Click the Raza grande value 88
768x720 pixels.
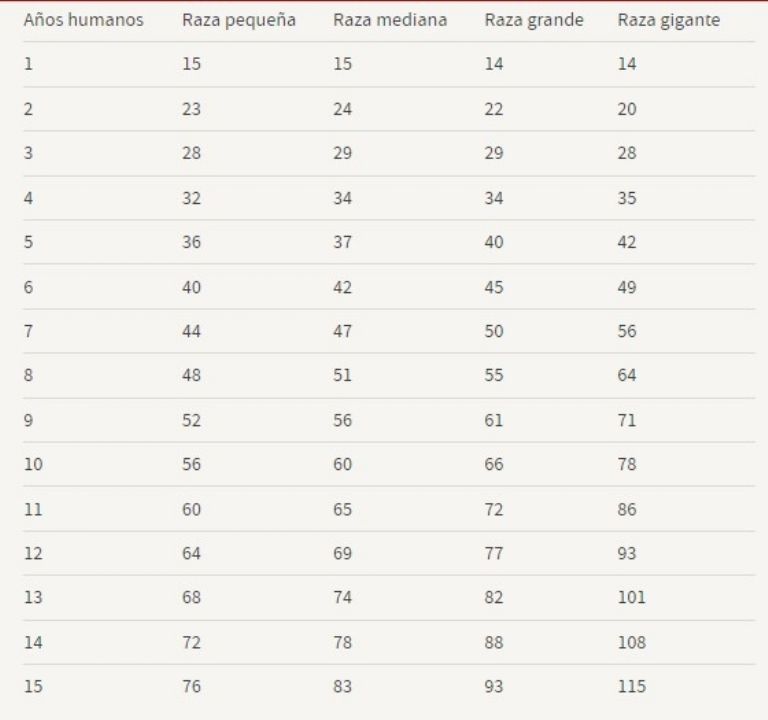pyautogui.click(x=494, y=642)
